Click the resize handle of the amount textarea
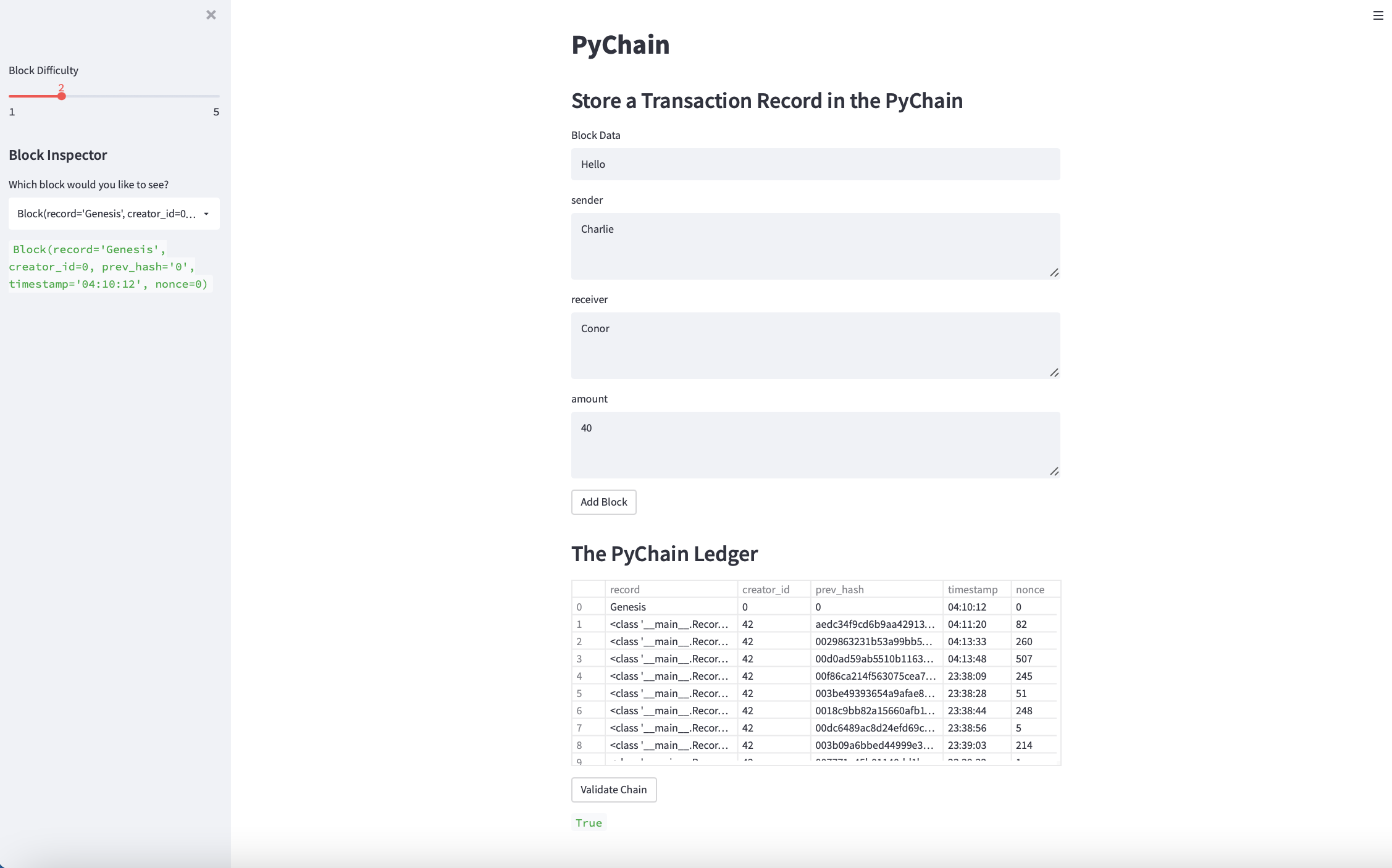 coord(1055,472)
